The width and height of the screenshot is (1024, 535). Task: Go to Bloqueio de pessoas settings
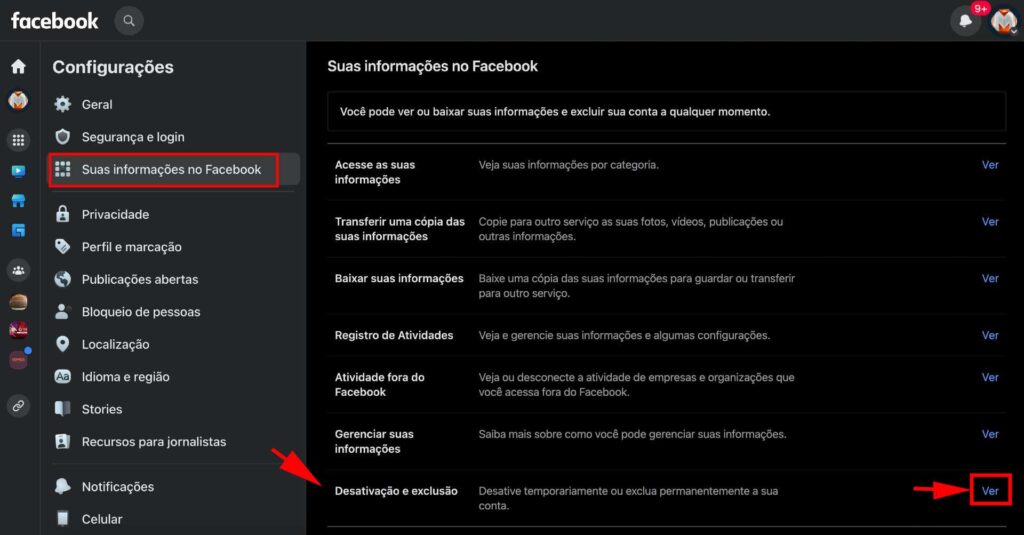point(141,312)
